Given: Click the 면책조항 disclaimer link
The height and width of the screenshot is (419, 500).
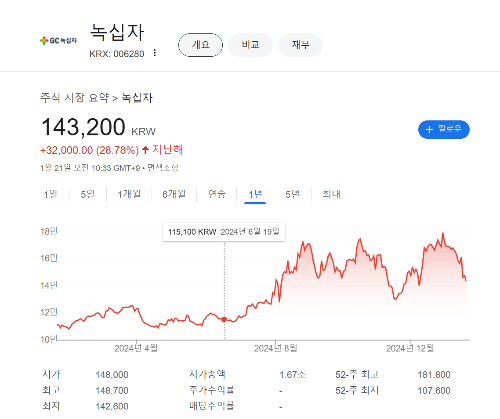Looking at the screenshot, I should 163,168.
